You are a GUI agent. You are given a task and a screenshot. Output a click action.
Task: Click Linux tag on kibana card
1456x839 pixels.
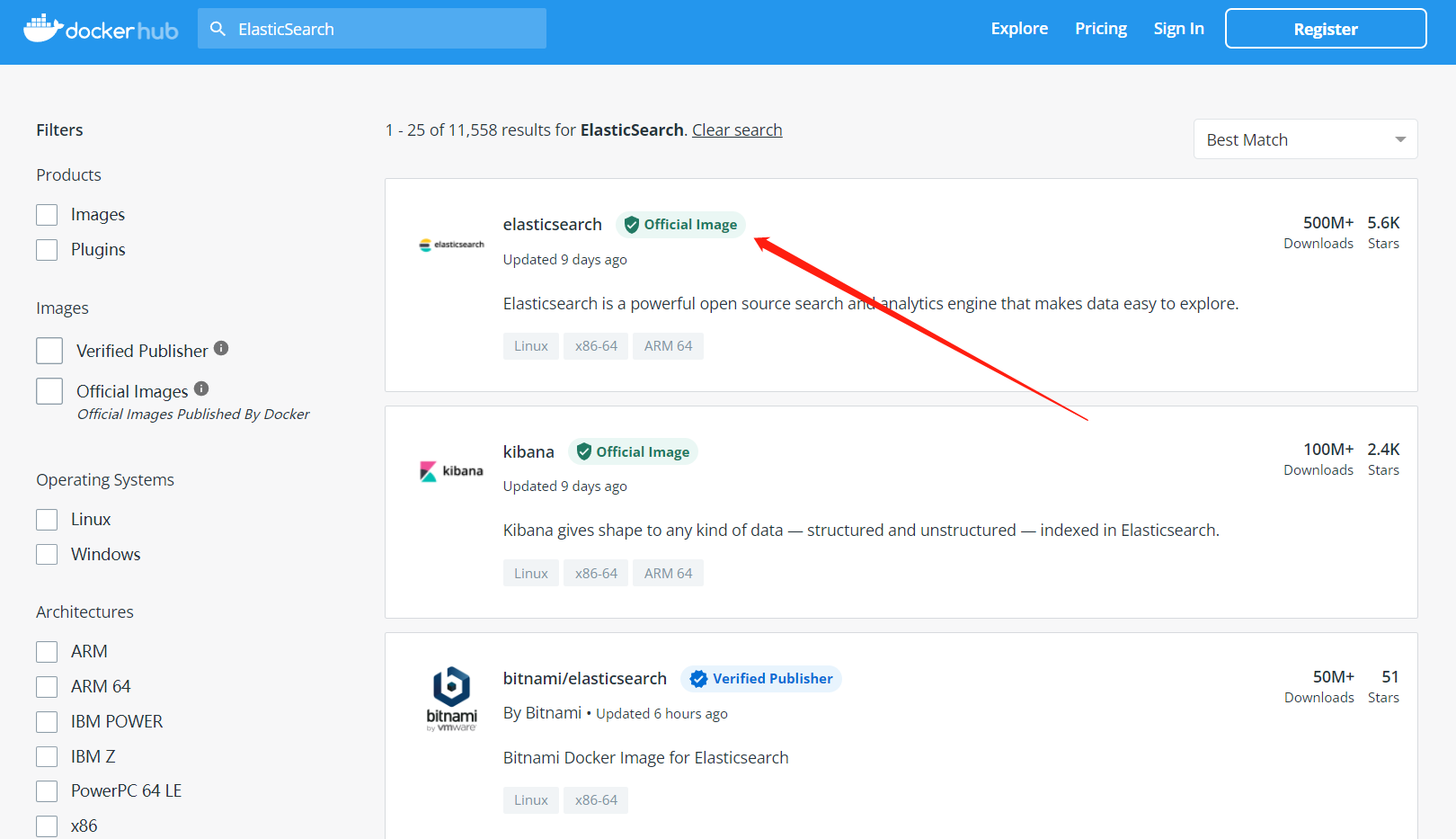(x=531, y=574)
